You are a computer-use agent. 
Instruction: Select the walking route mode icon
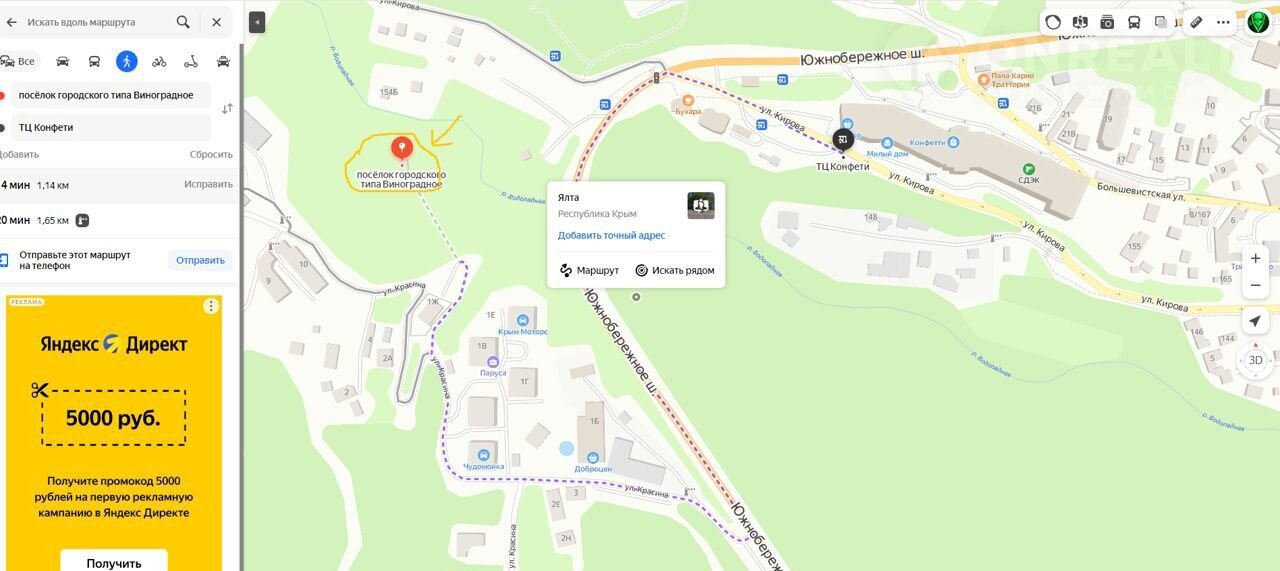[126, 61]
